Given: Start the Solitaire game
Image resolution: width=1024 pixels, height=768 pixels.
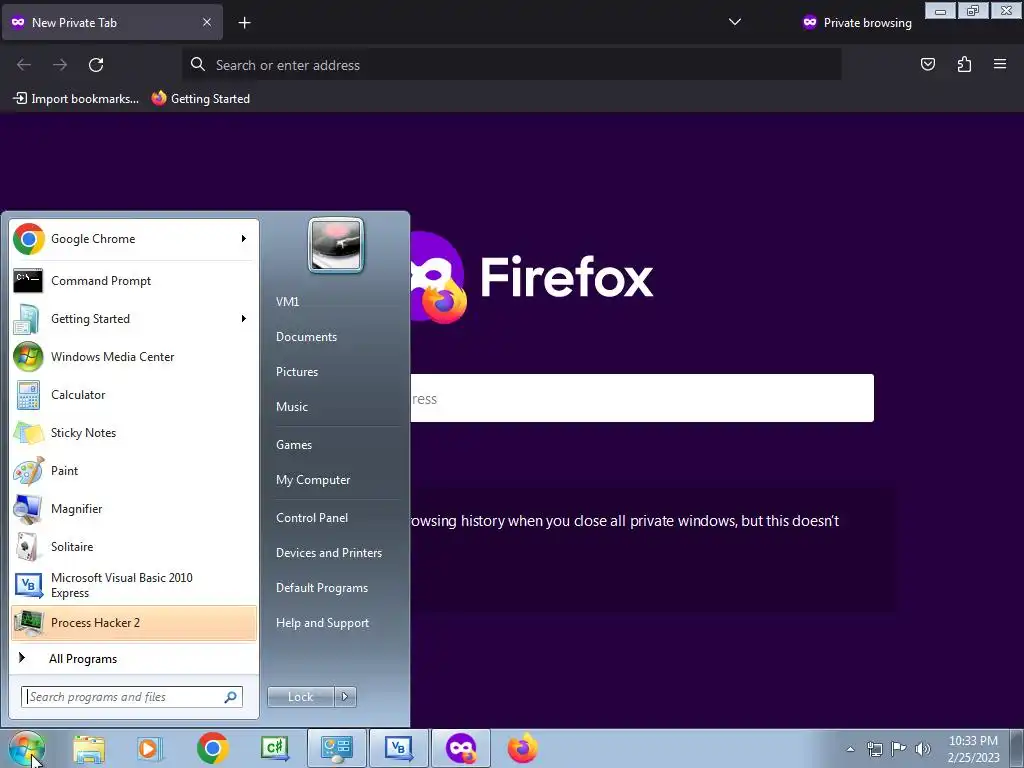Looking at the screenshot, I should 134,546.
